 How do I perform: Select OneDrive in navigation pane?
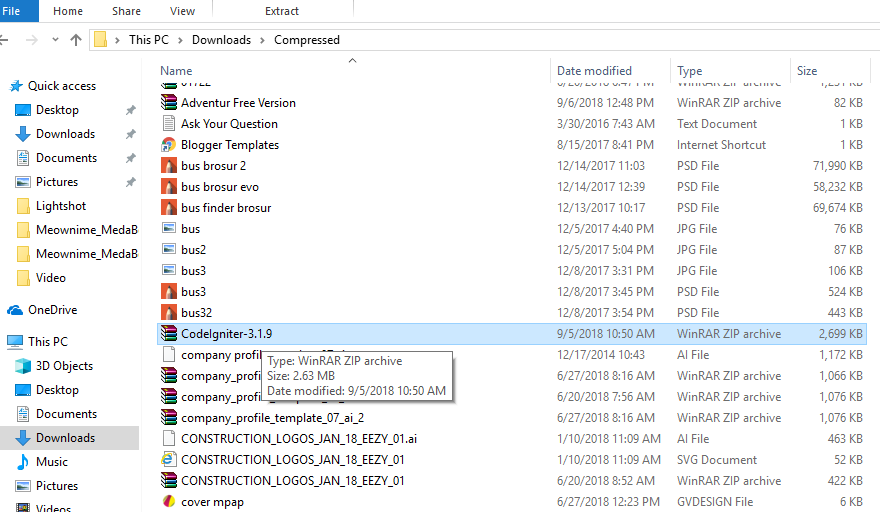tap(53, 310)
